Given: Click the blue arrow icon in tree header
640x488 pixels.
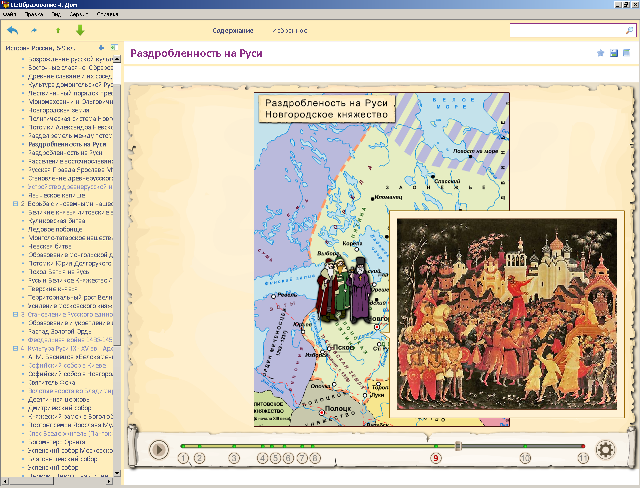Looking at the screenshot, I should point(101,47).
